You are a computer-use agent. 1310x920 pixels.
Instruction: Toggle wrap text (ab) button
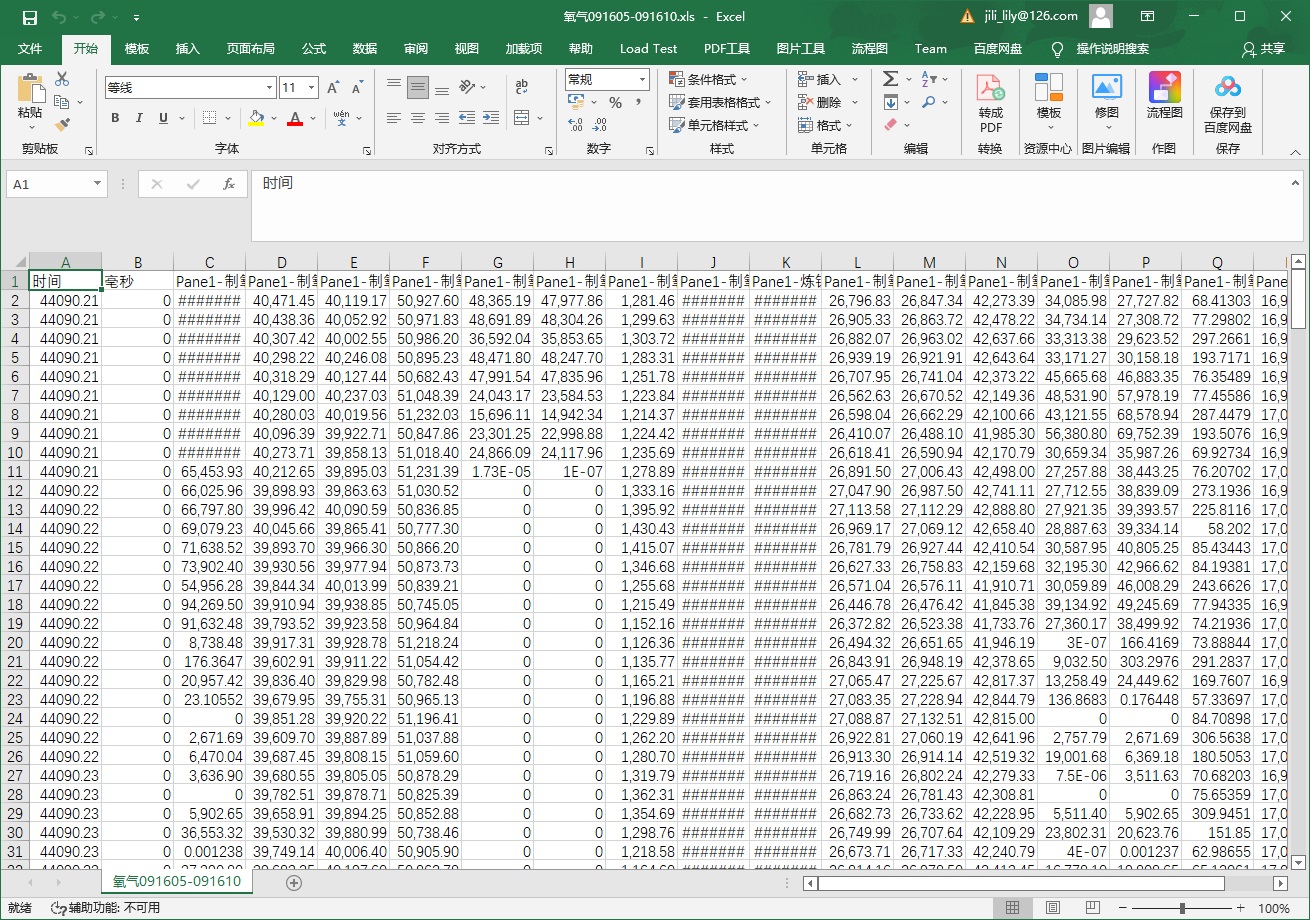521,87
